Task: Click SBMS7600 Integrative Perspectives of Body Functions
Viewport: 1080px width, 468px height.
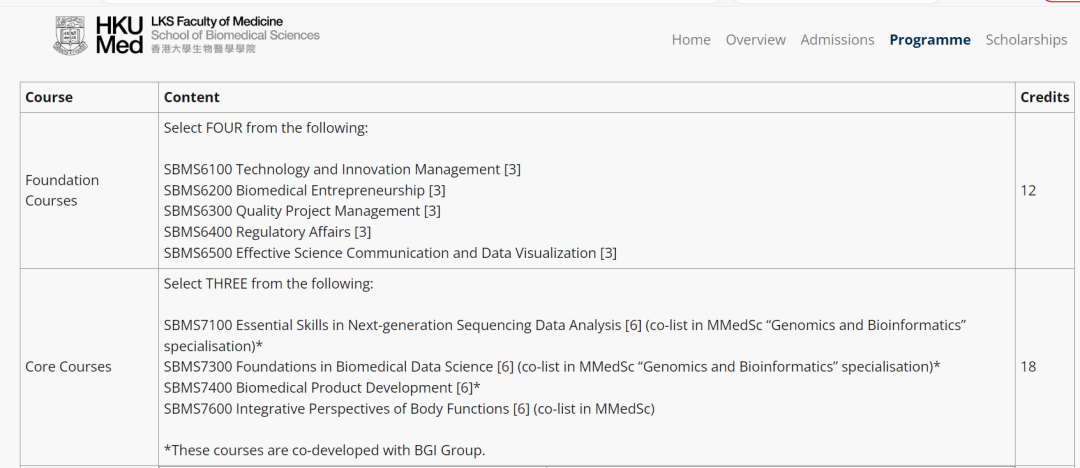Action: coord(409,409)
